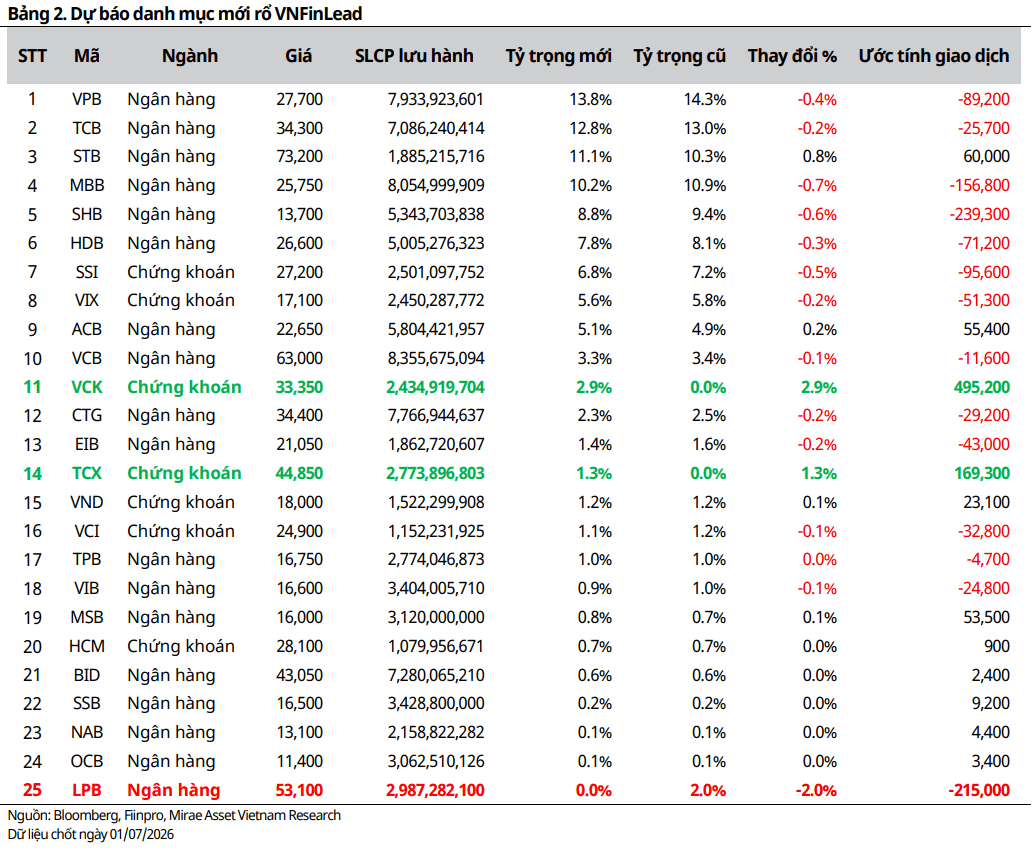1036x852 pixels.
Task: Click the Ước tính giao dịch header
Action: coord(934,56)
